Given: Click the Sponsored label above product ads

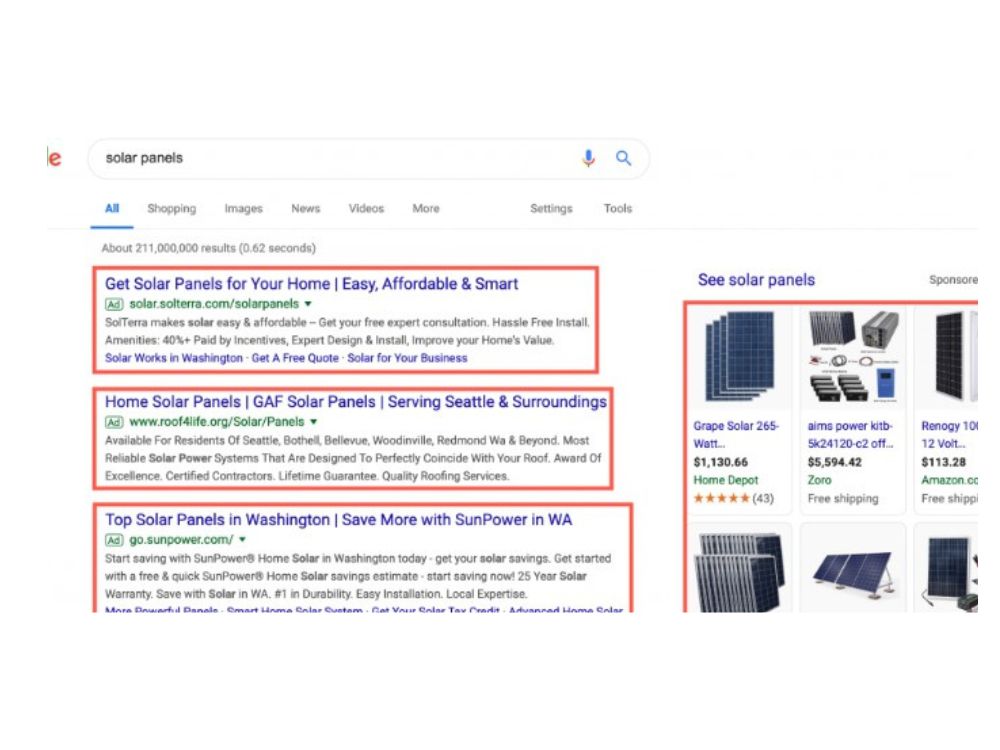Looking at the screenshot, I should pos(953,279).
